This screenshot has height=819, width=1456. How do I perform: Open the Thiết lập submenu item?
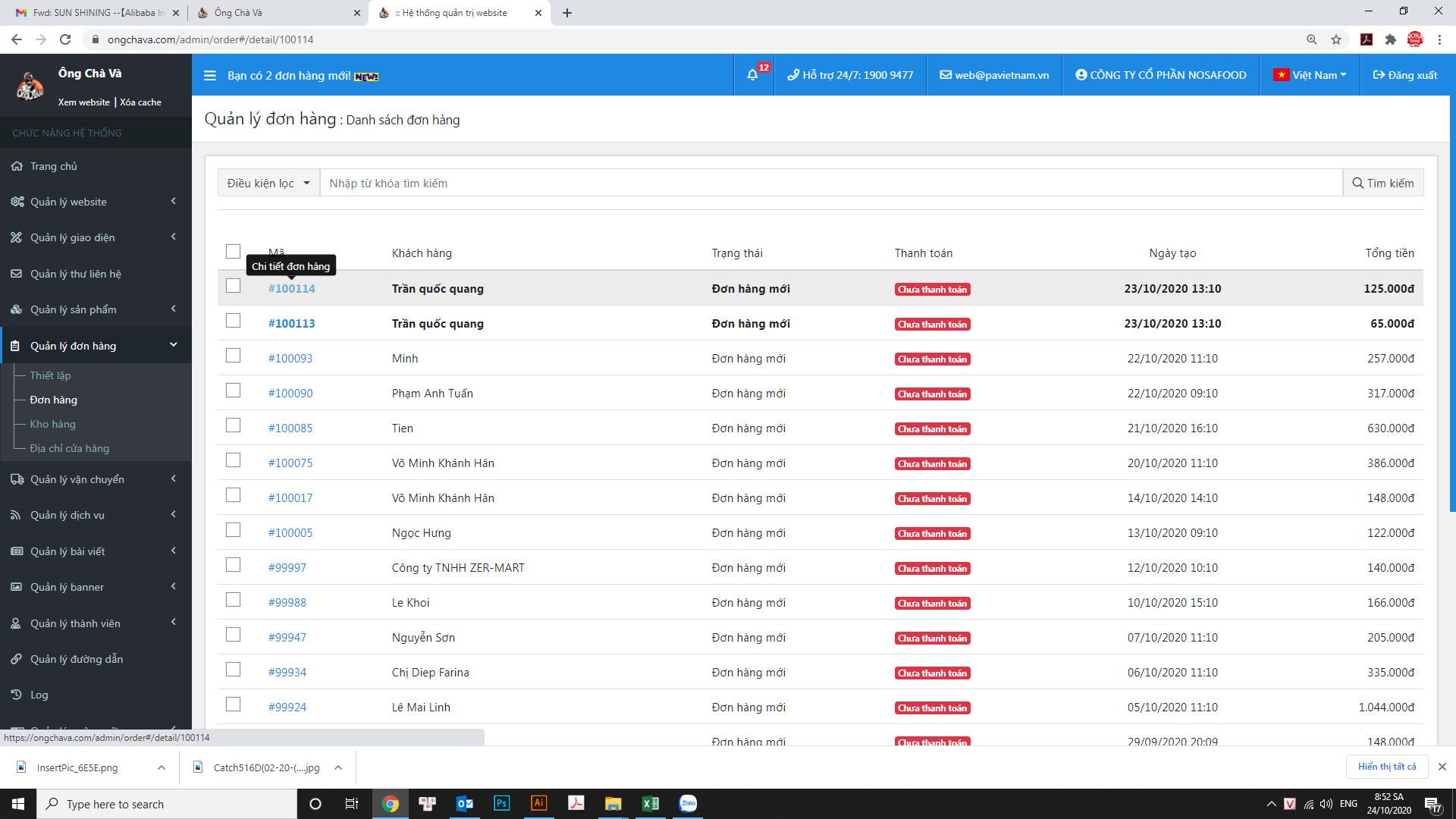(50, 375)
